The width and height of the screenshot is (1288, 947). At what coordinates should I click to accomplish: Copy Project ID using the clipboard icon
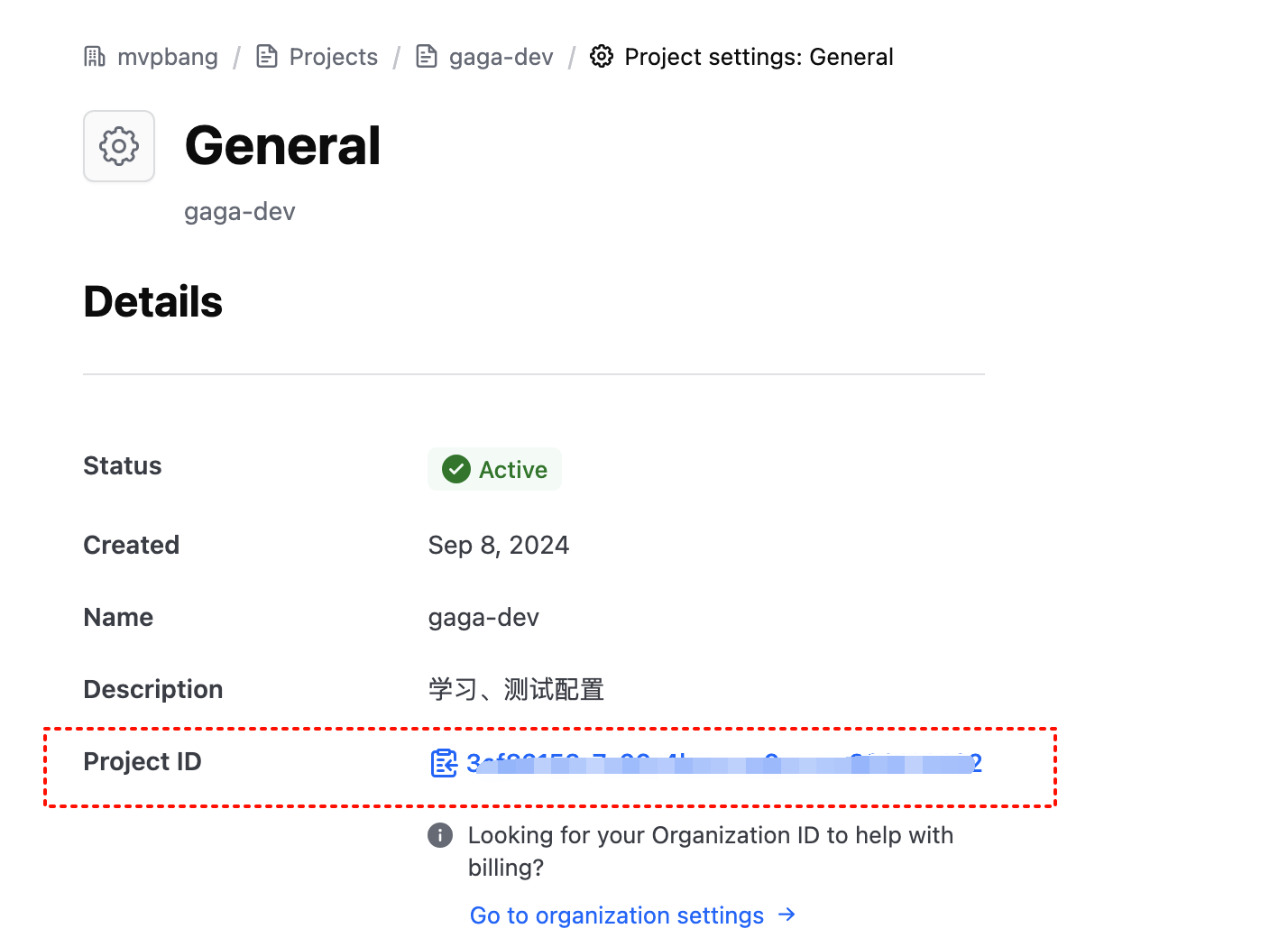point(444,763)
